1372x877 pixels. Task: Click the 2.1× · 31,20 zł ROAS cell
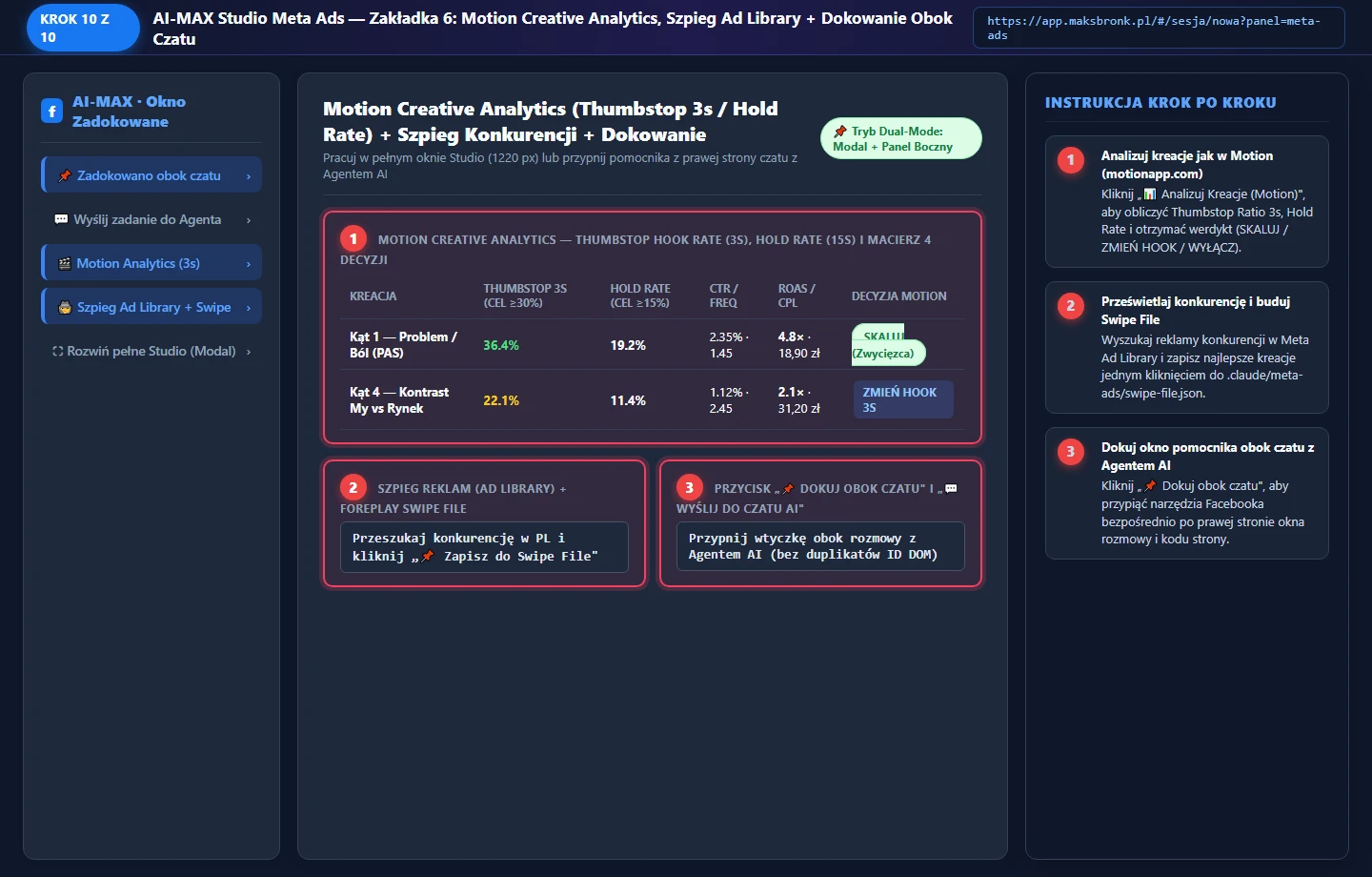(x=799, y=400)
